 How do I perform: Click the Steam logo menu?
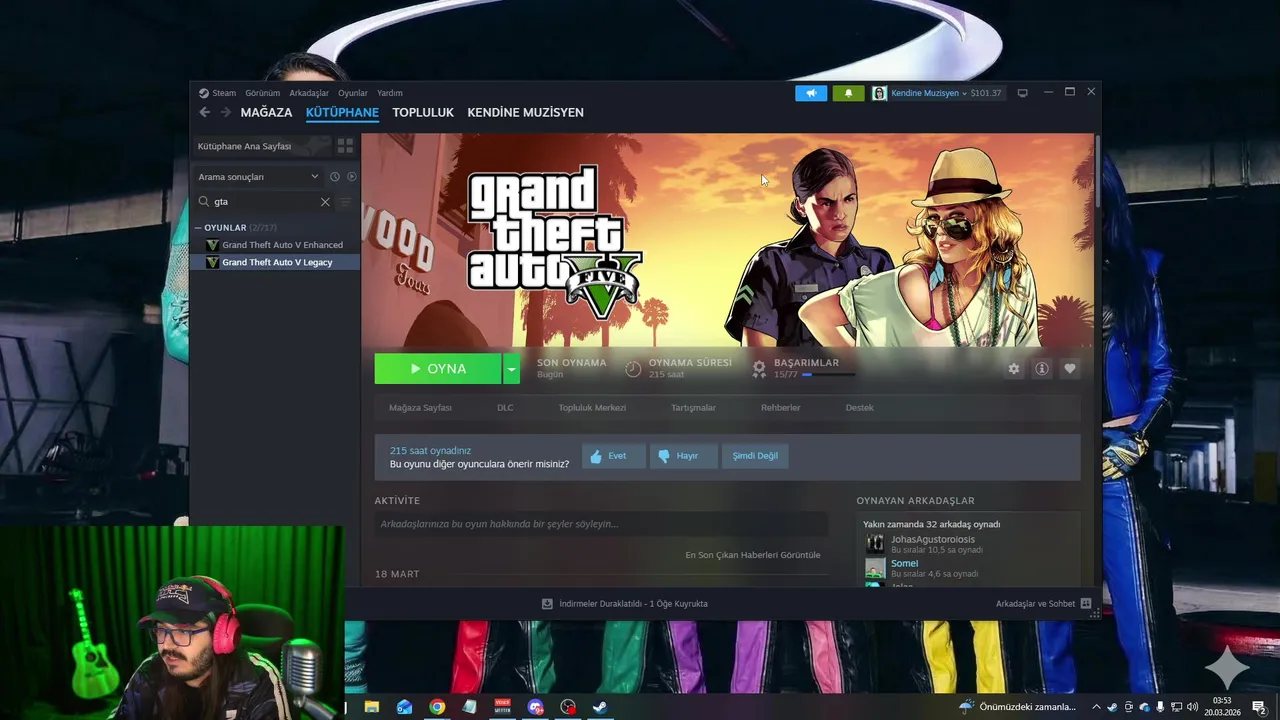click(x=217, y=93)
